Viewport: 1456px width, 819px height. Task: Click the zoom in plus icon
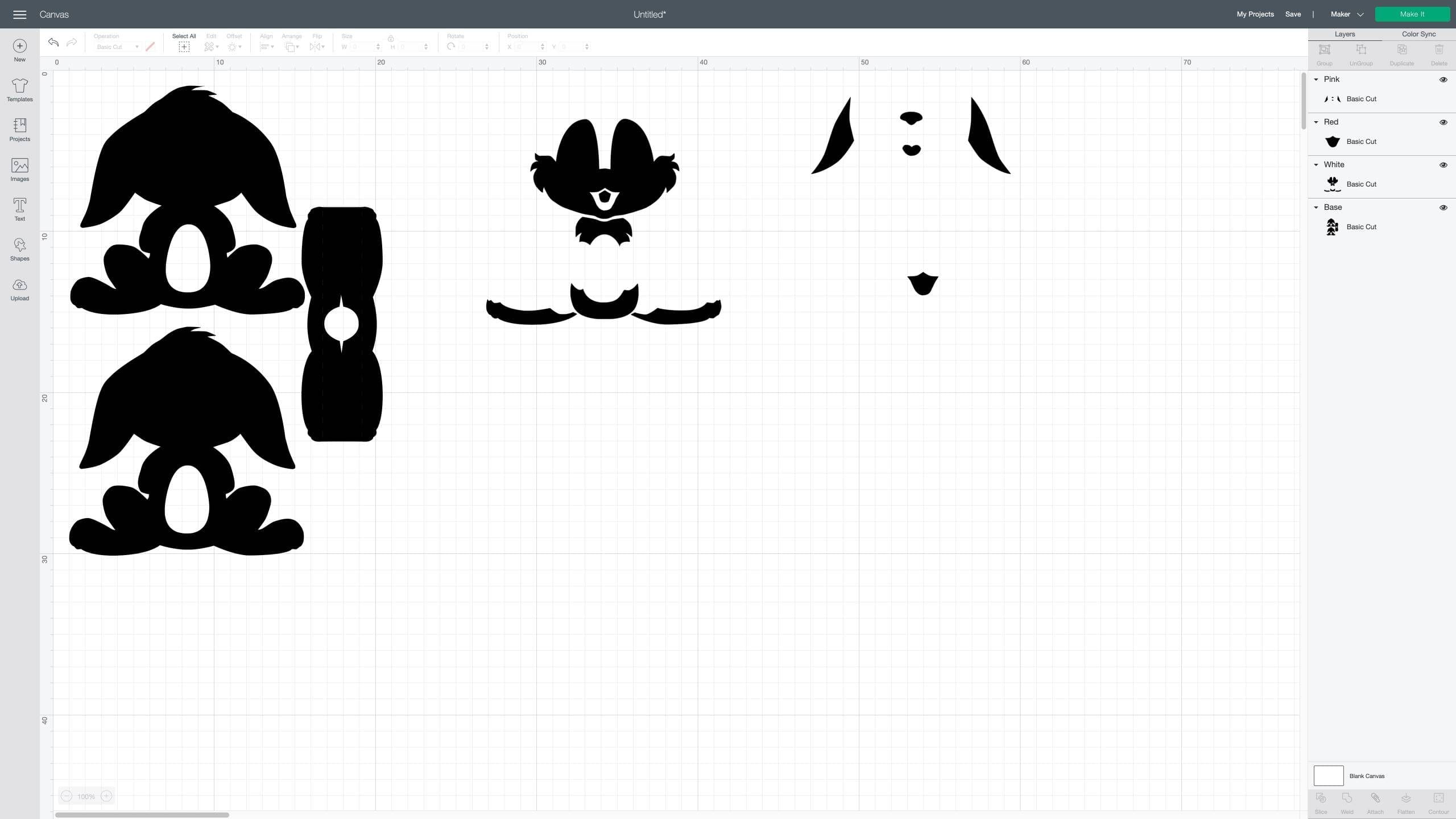106,796
